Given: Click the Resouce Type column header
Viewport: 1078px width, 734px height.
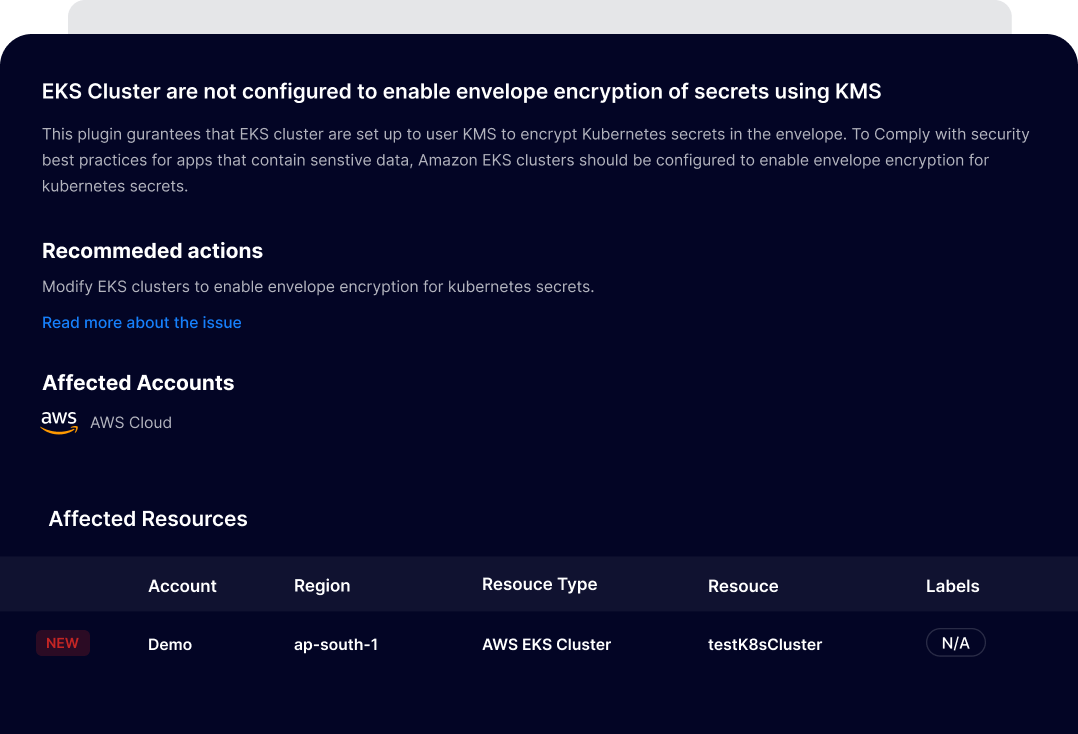Looking at the screenshot, I should [539, 585].
